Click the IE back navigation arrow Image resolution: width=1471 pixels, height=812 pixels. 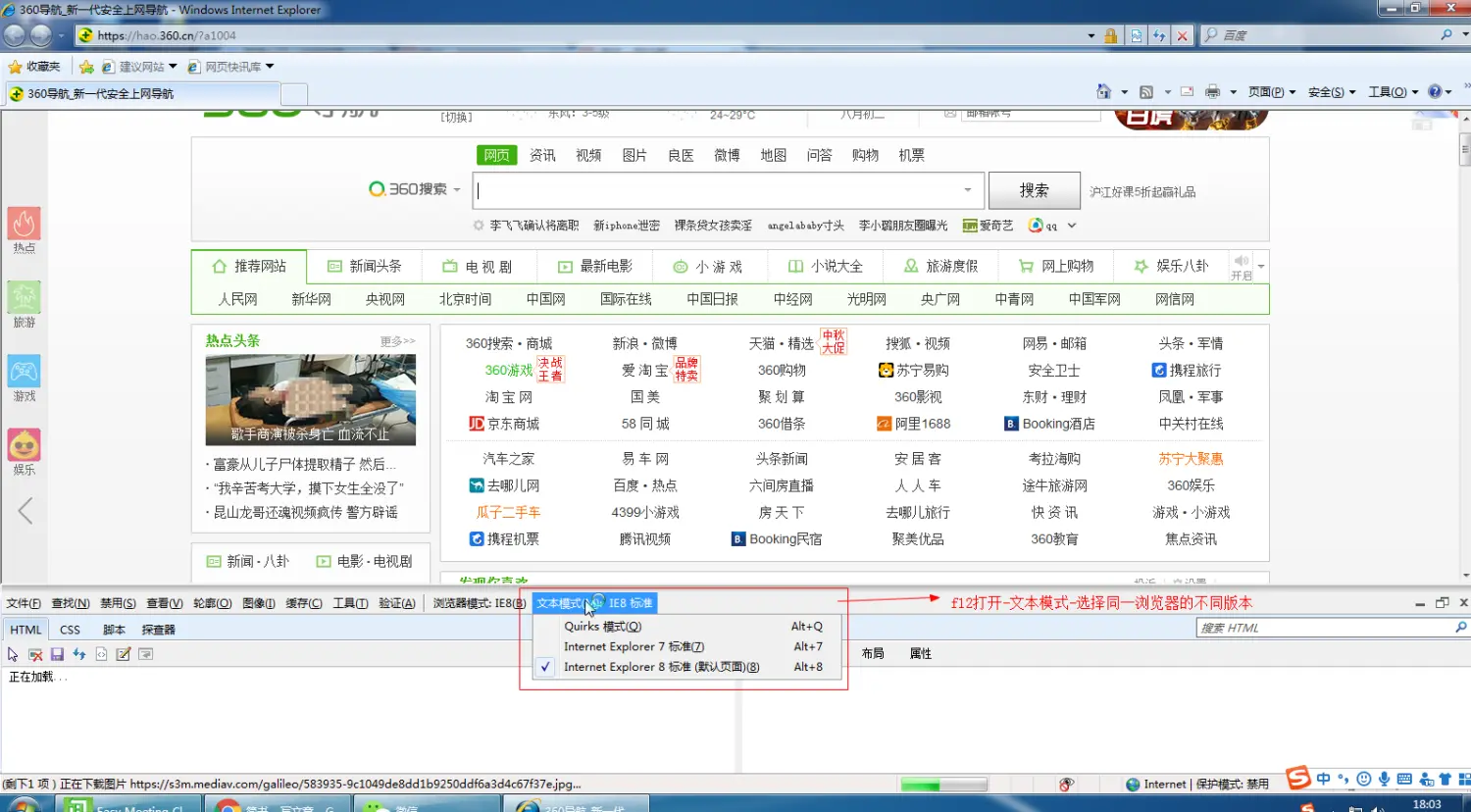(x=14, y=35)
